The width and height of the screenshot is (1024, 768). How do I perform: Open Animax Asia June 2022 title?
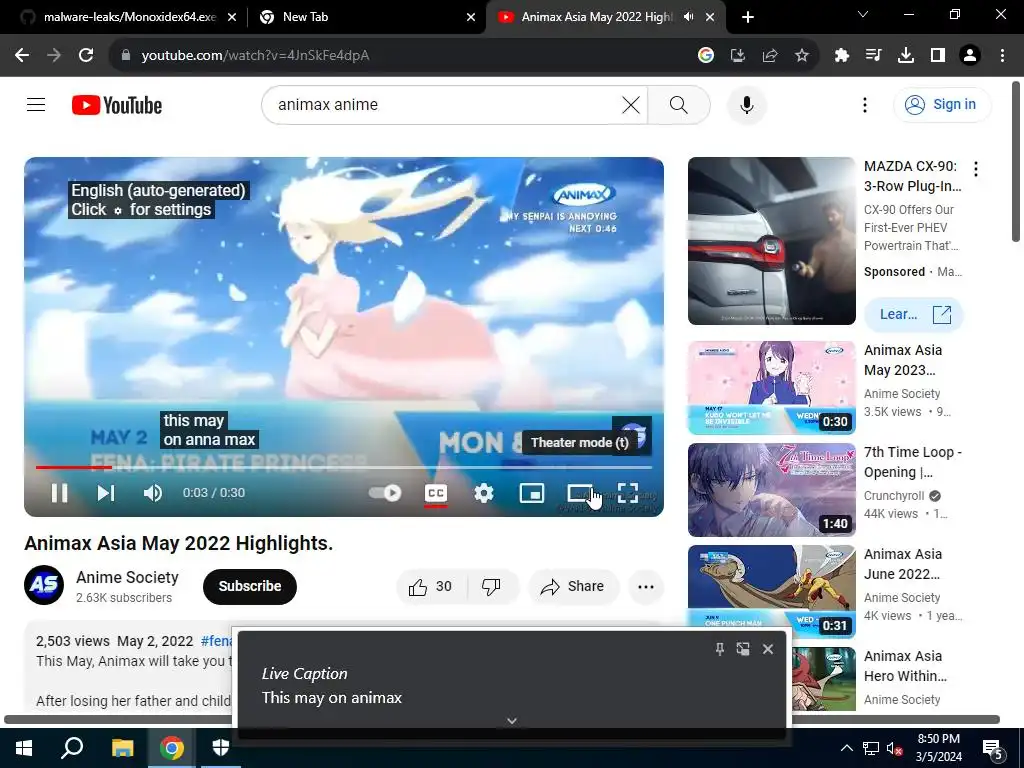(x=903, y=564)
